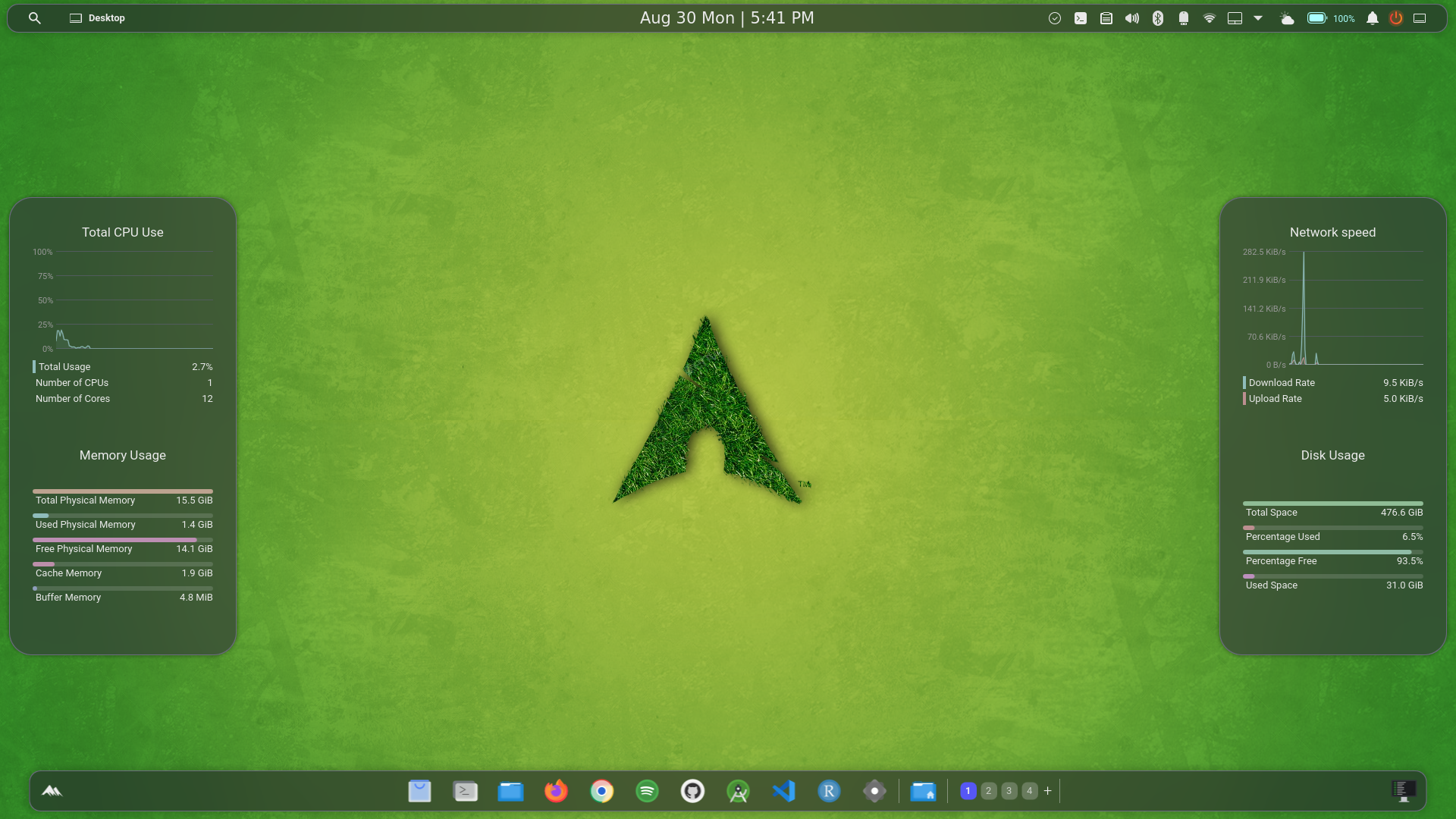Click the Desktop window title button
Screen dimensions: 1456x819
97,17
